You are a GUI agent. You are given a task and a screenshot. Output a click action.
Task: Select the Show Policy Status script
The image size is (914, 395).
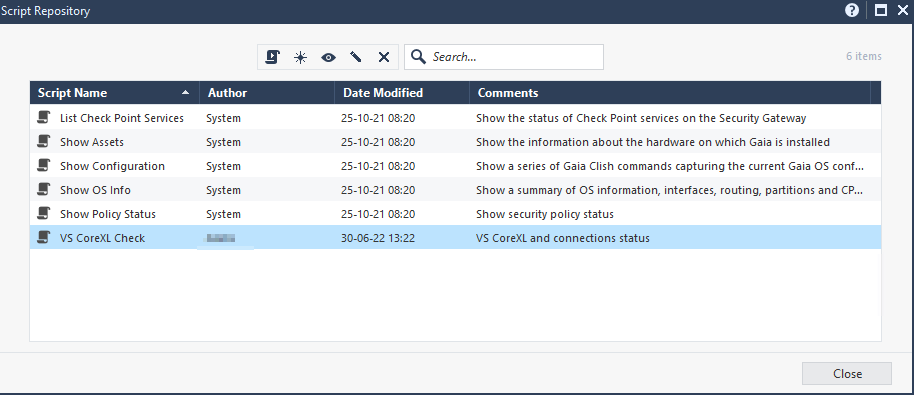[455, 214]
